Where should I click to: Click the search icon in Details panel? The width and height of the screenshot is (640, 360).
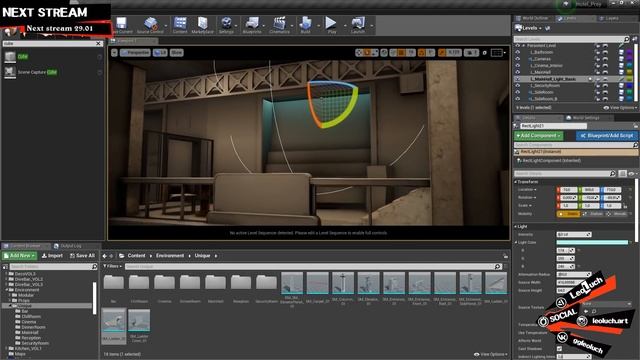(612, 173)
